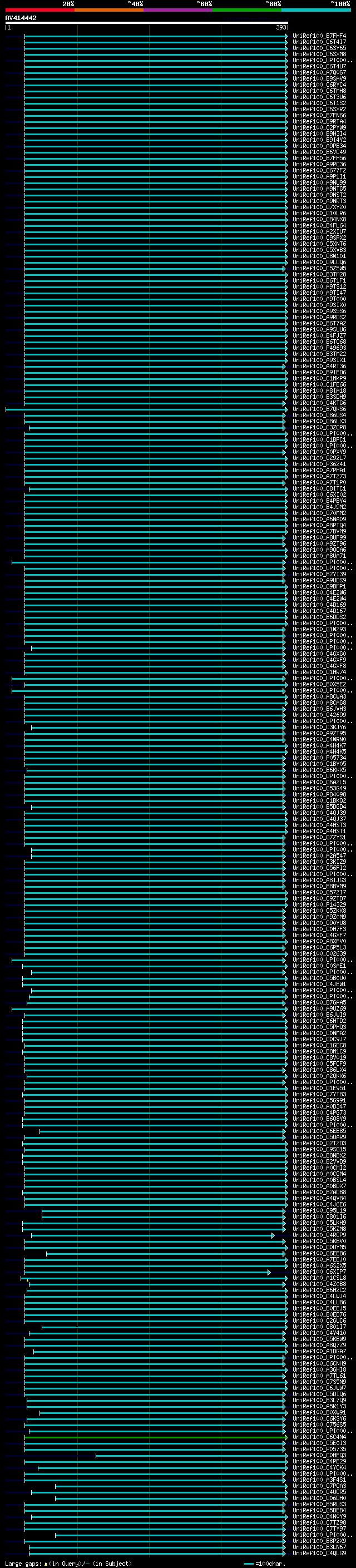The image size is (356, 1568).
Task: Click the cyan ~100% identity legend bar
Action: click(x=316, y=10)
